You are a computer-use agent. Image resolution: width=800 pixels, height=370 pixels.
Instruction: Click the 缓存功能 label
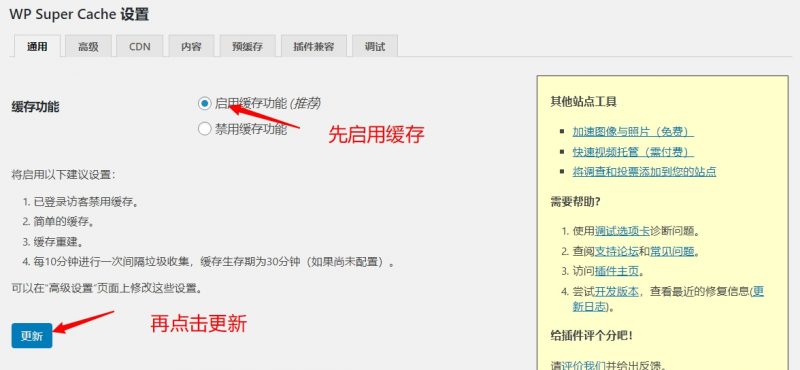(35, 107)
